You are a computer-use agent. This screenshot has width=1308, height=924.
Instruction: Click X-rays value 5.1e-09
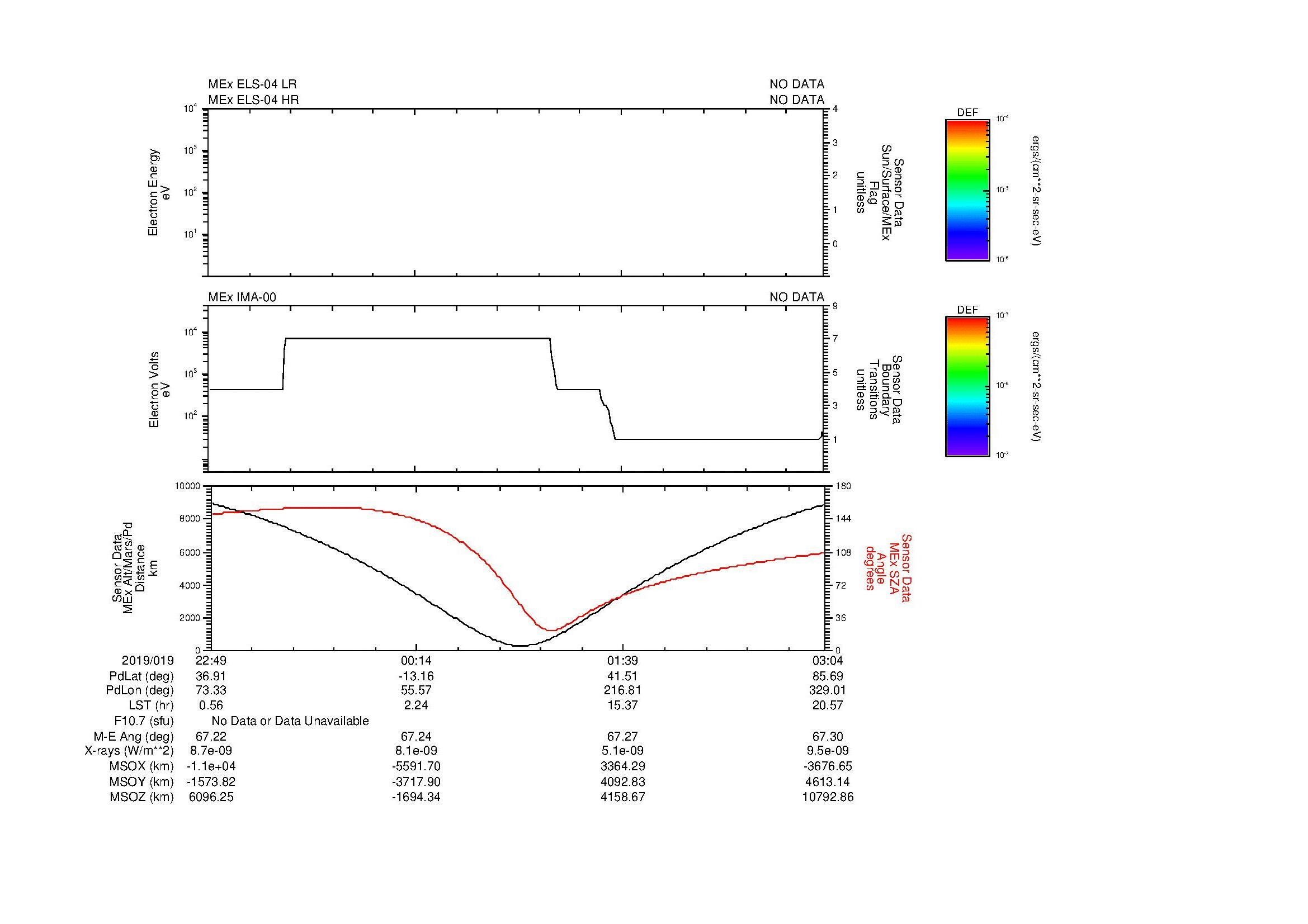tap(622, 751)
